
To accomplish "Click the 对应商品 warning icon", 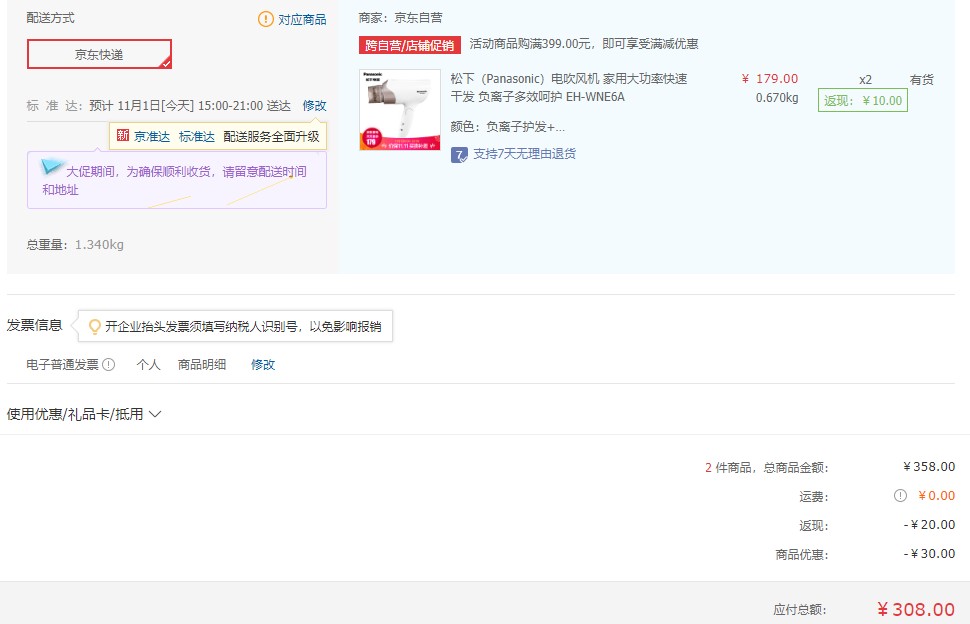I will pos(265,19).
